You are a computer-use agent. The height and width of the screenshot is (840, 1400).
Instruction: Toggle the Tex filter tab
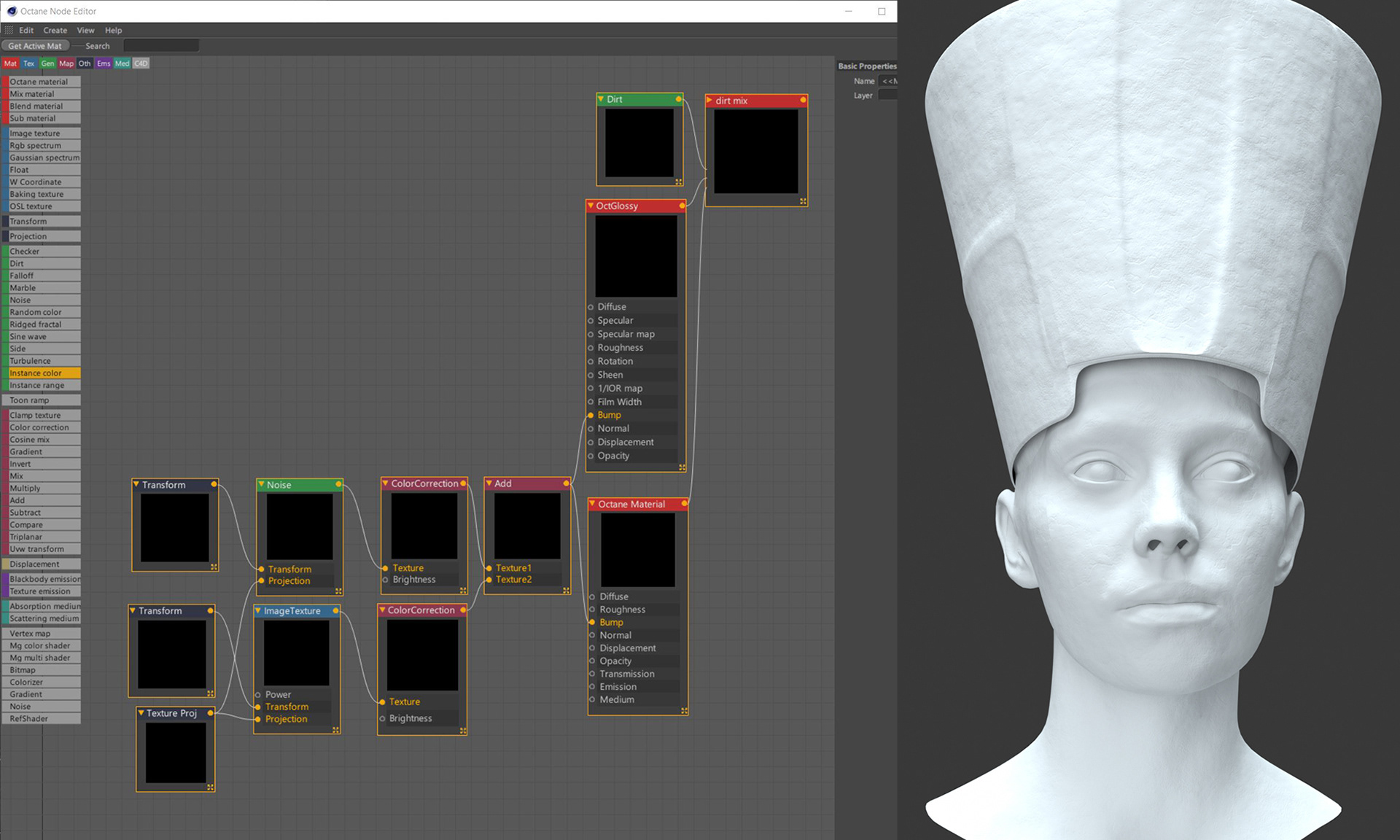(x=29, y=63)
